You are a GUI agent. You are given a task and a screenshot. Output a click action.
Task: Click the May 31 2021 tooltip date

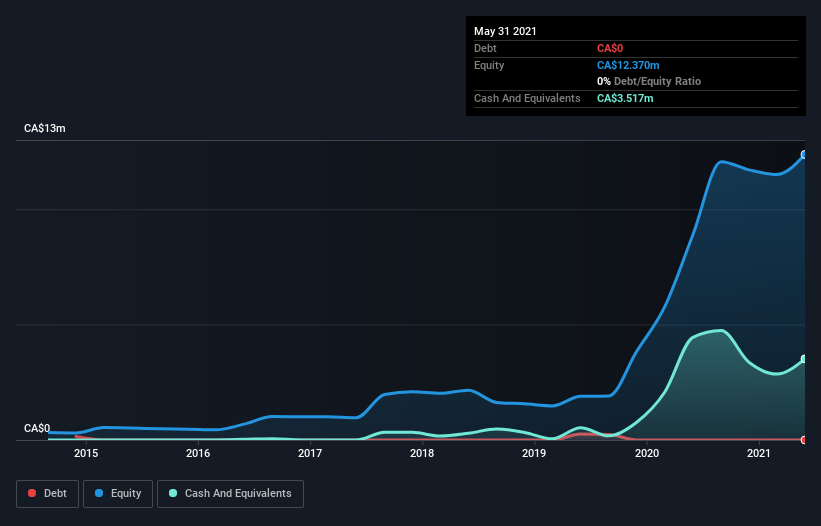[505, 31]
